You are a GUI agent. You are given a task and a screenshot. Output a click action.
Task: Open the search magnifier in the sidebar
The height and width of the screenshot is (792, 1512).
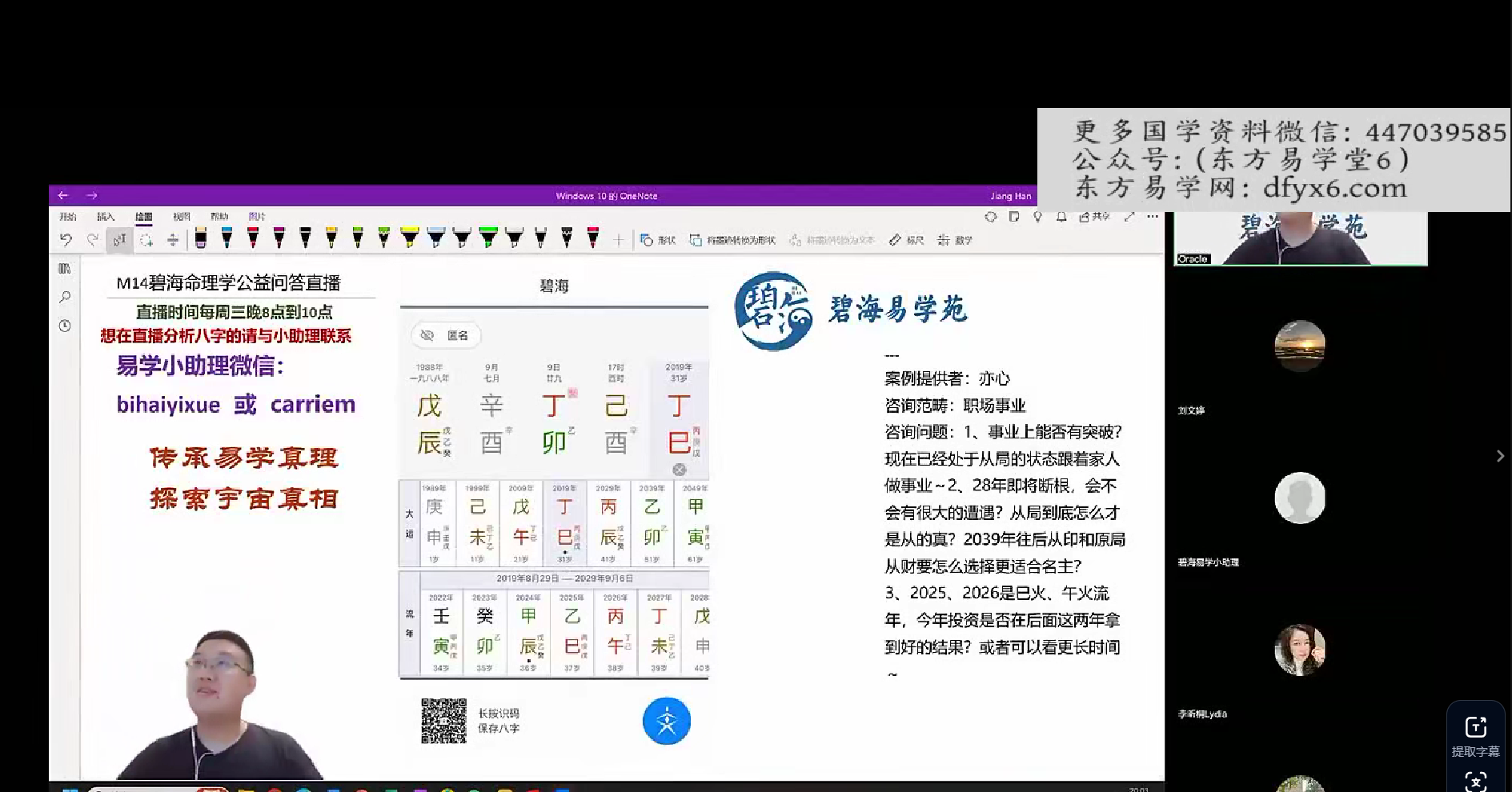pyautogui.click(x=65, y=297)
